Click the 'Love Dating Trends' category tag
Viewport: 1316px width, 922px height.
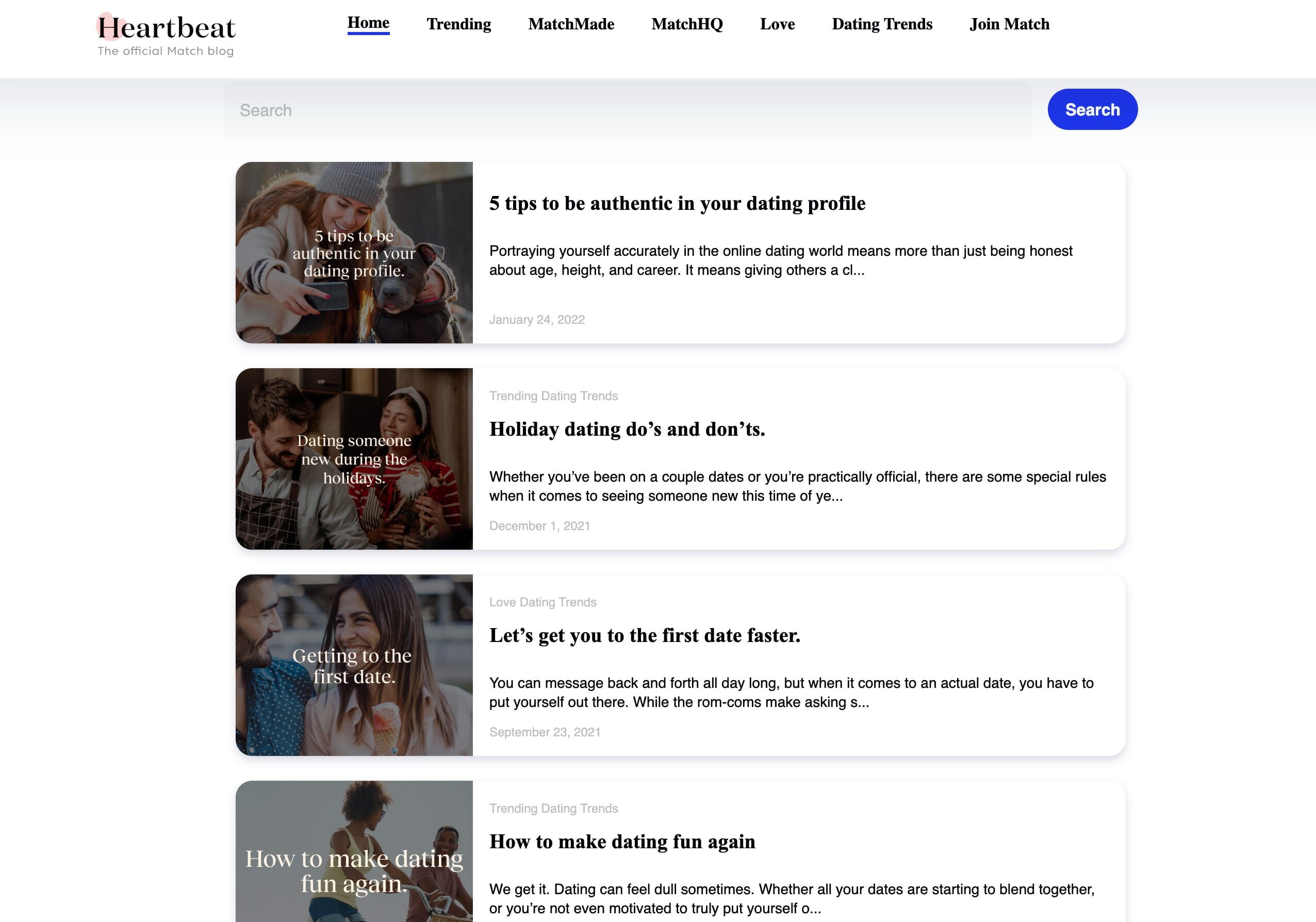click(543, 602)
